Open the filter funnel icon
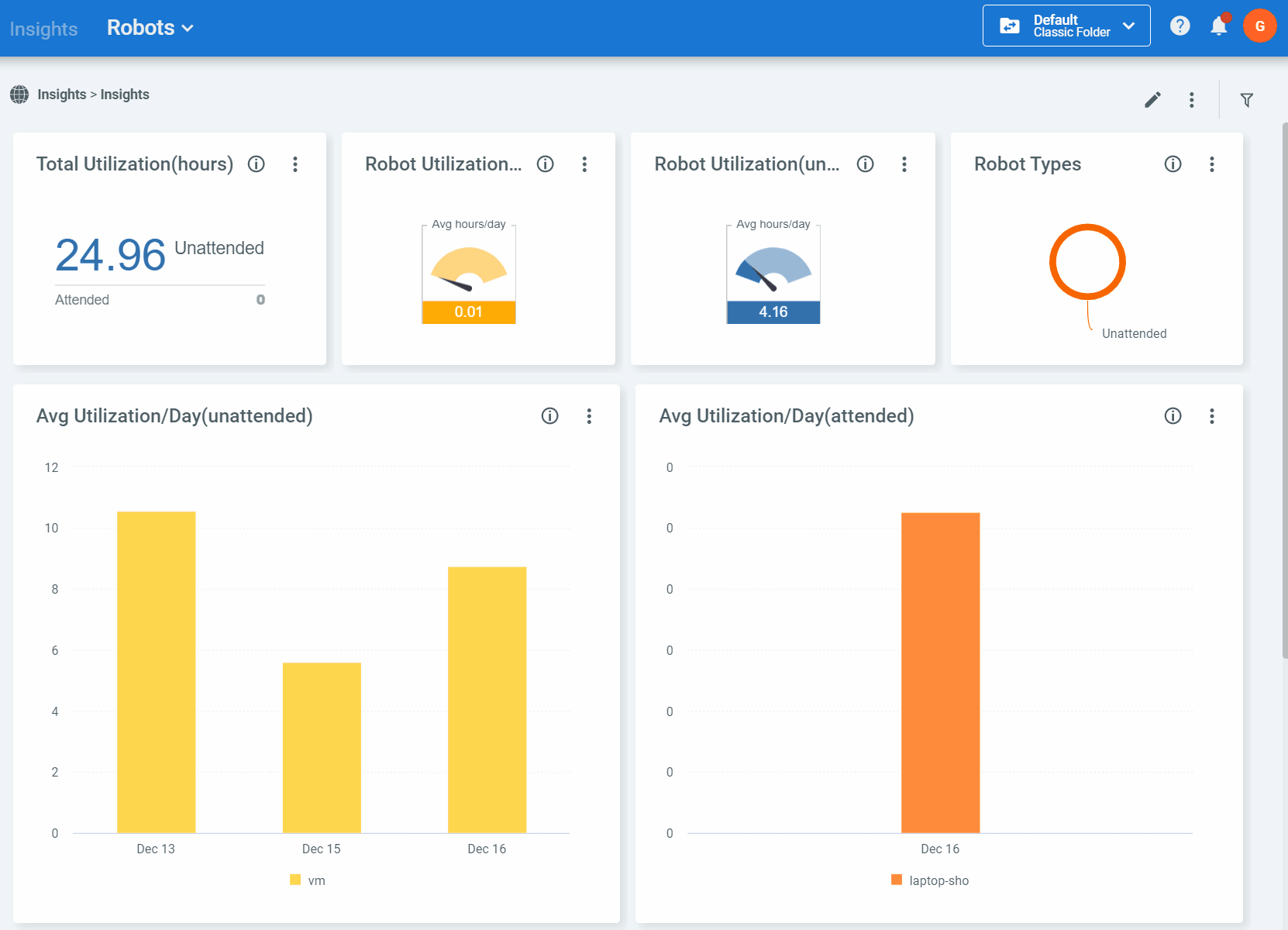 [x=1247, y=100]
